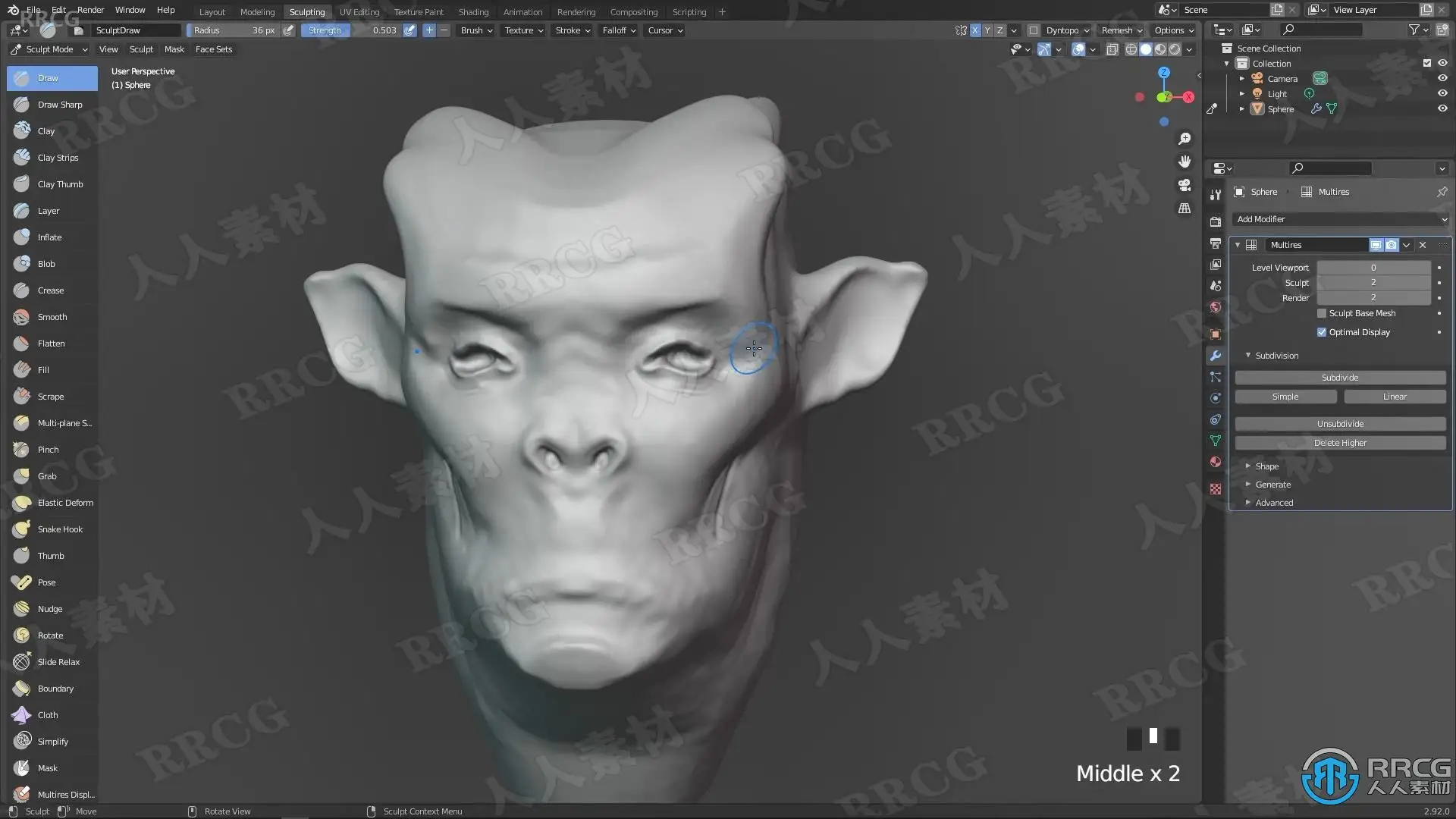Viewport: 1456px width, 819px height.
Task: Disable Optimal Display checkbox
Action: [x=1322, y=332]
